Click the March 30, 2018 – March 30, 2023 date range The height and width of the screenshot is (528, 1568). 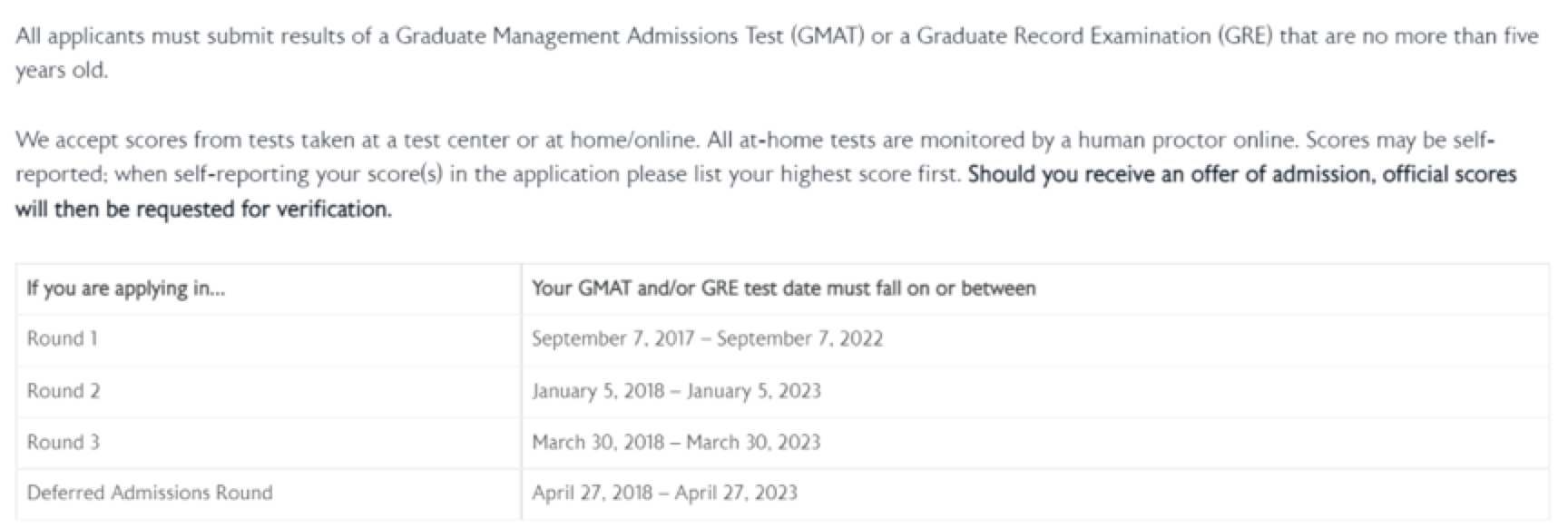point(676,443)
